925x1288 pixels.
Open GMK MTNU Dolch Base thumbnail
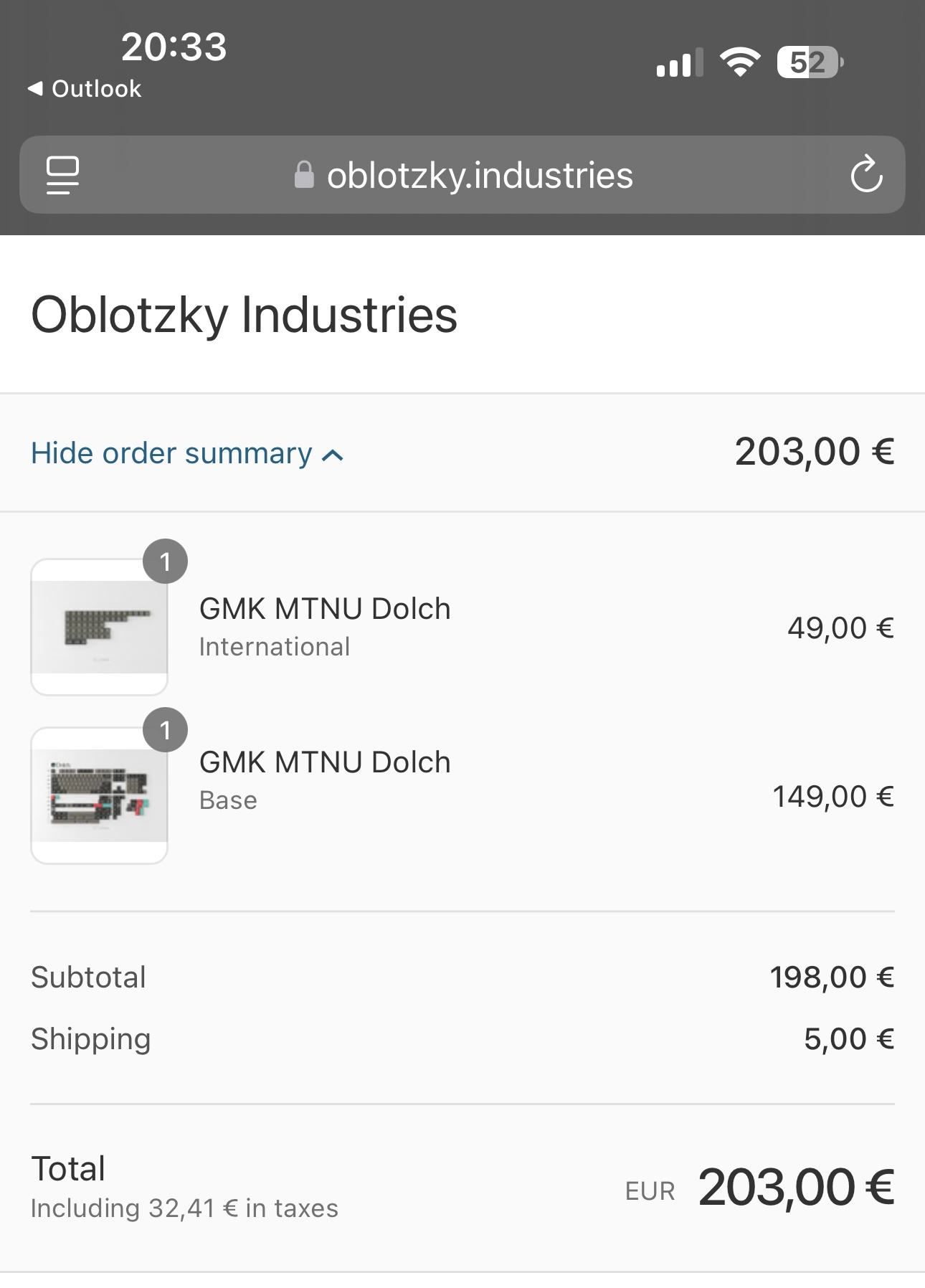coord(99,796)
